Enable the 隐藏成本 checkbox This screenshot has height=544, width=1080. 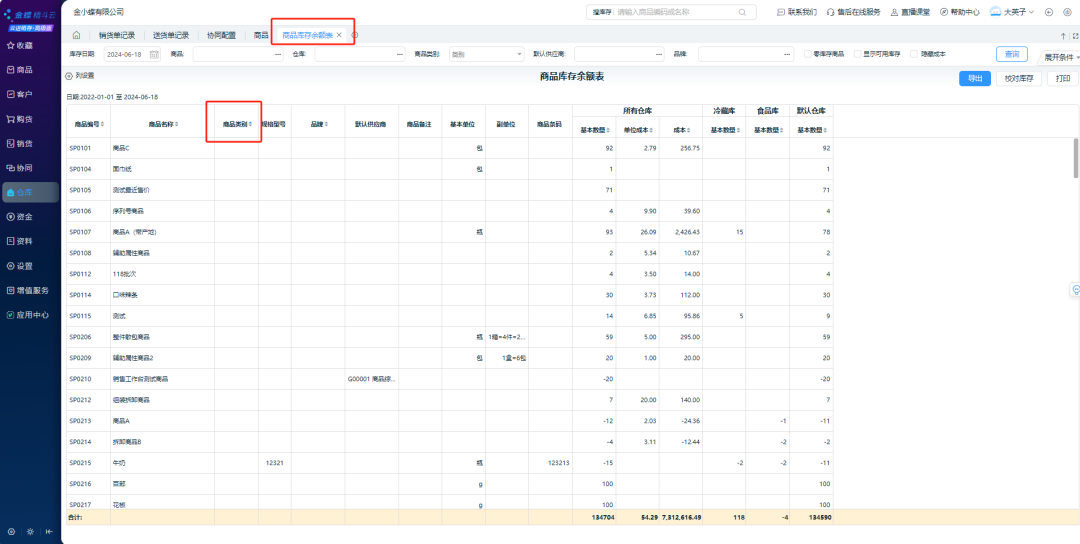pyautogui.click(x=914, y=54)
